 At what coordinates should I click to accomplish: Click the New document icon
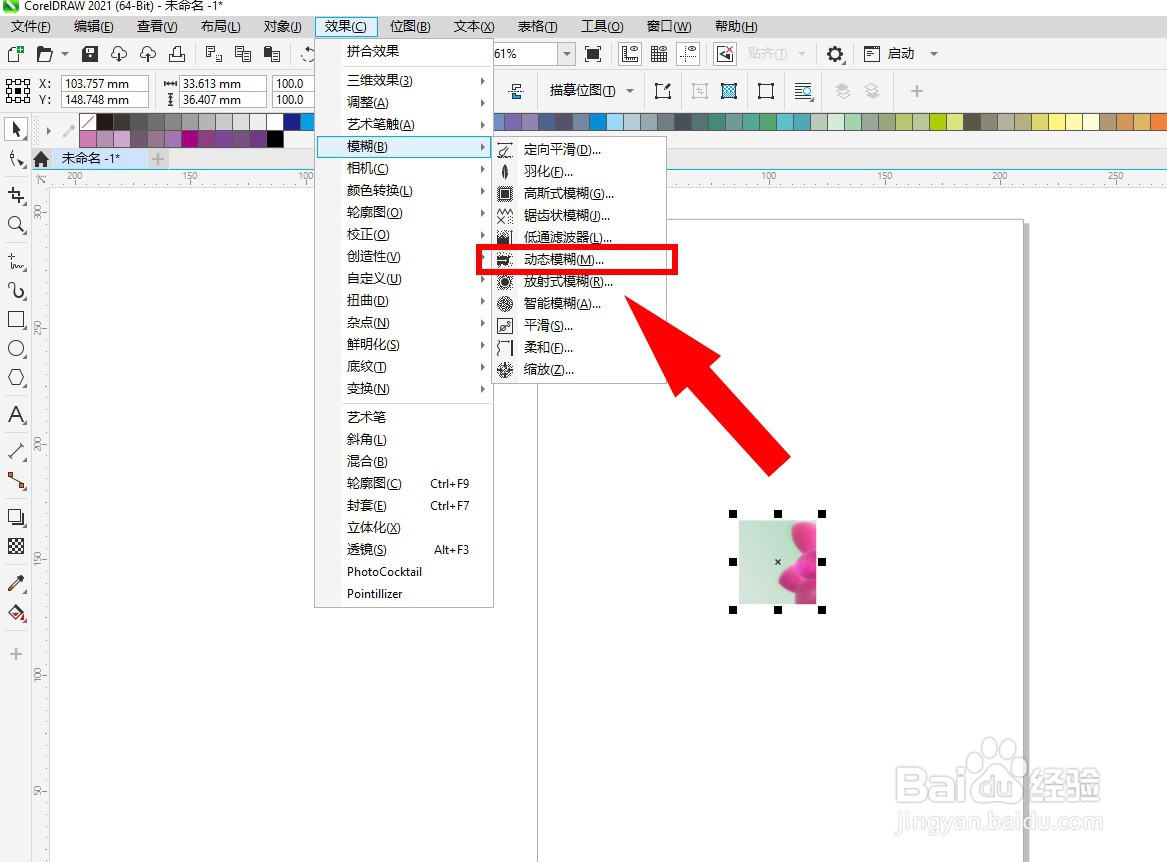[x=16, y=54]
